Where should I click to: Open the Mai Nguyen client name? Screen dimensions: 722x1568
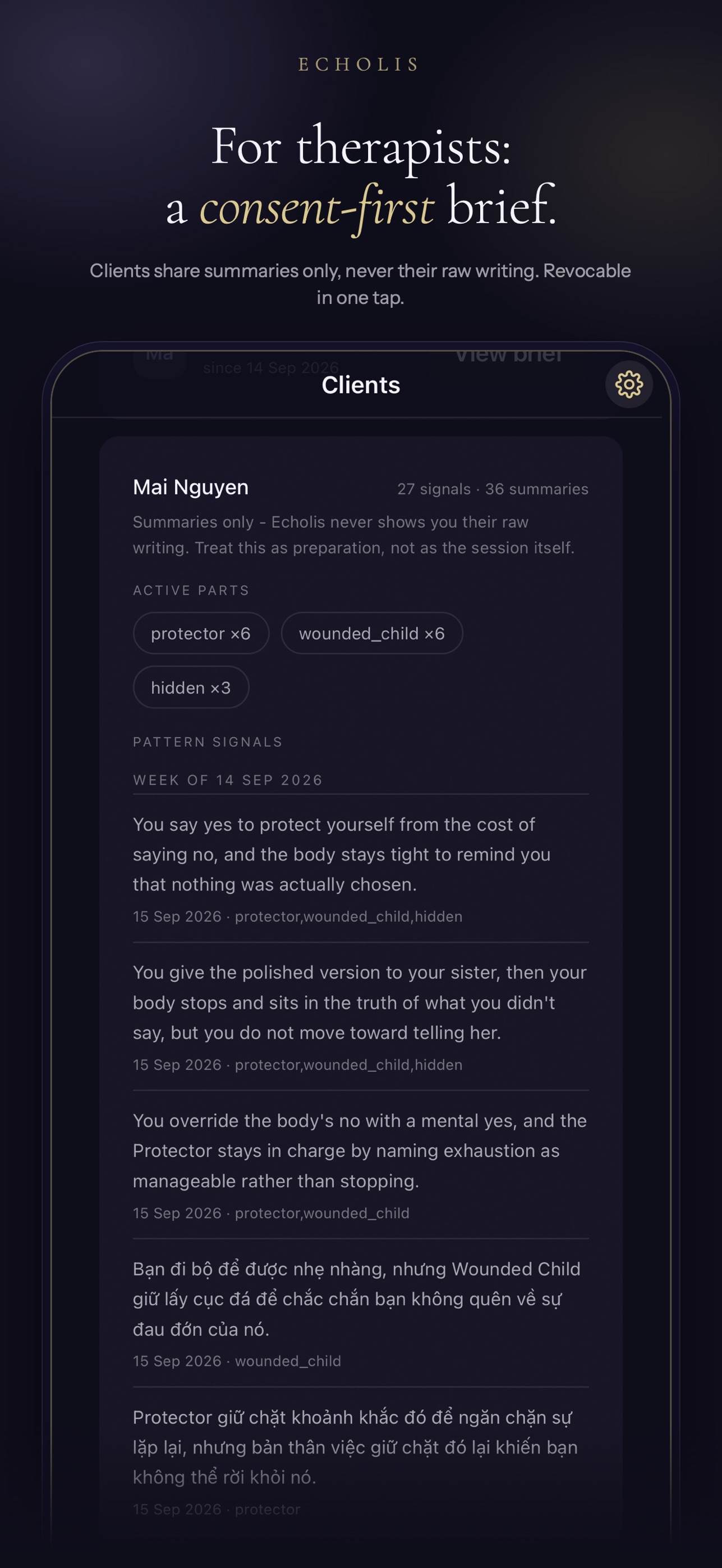(191, 487)
